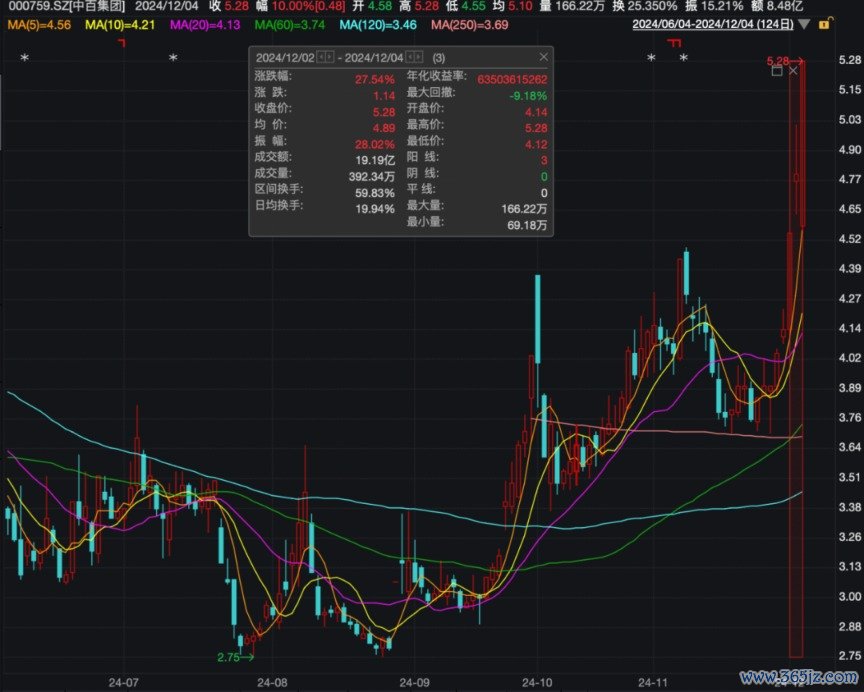Click the asterisk marker near August
Viewport: 864px width, 692px height.
(x=174, y=58)
